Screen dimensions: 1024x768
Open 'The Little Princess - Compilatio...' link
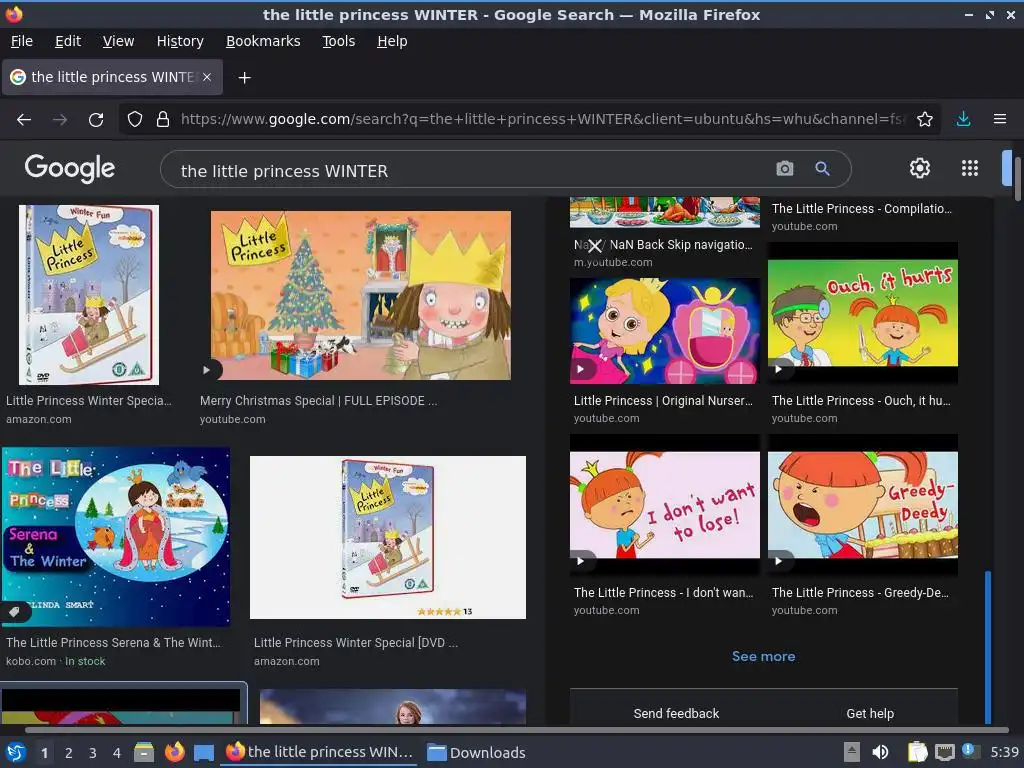tap(861, 209)
